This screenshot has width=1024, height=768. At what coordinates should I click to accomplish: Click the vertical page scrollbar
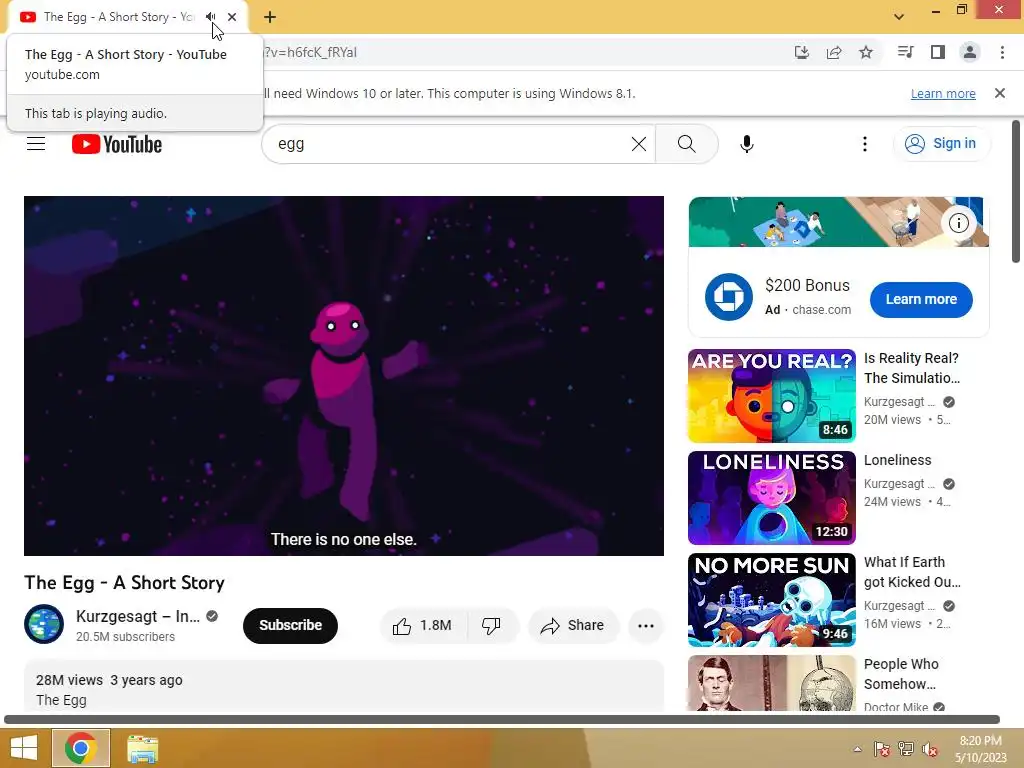(x=1016, y=191)
